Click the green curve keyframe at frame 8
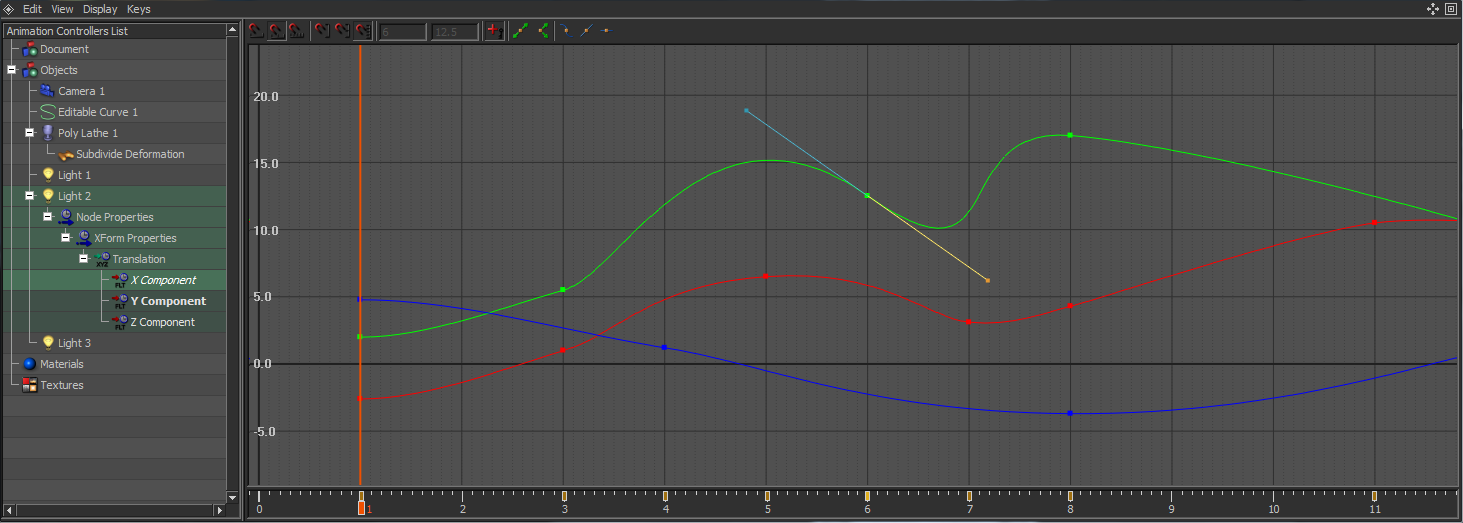This screenshot has width=1463, height=523. [x=1070, y=135]
